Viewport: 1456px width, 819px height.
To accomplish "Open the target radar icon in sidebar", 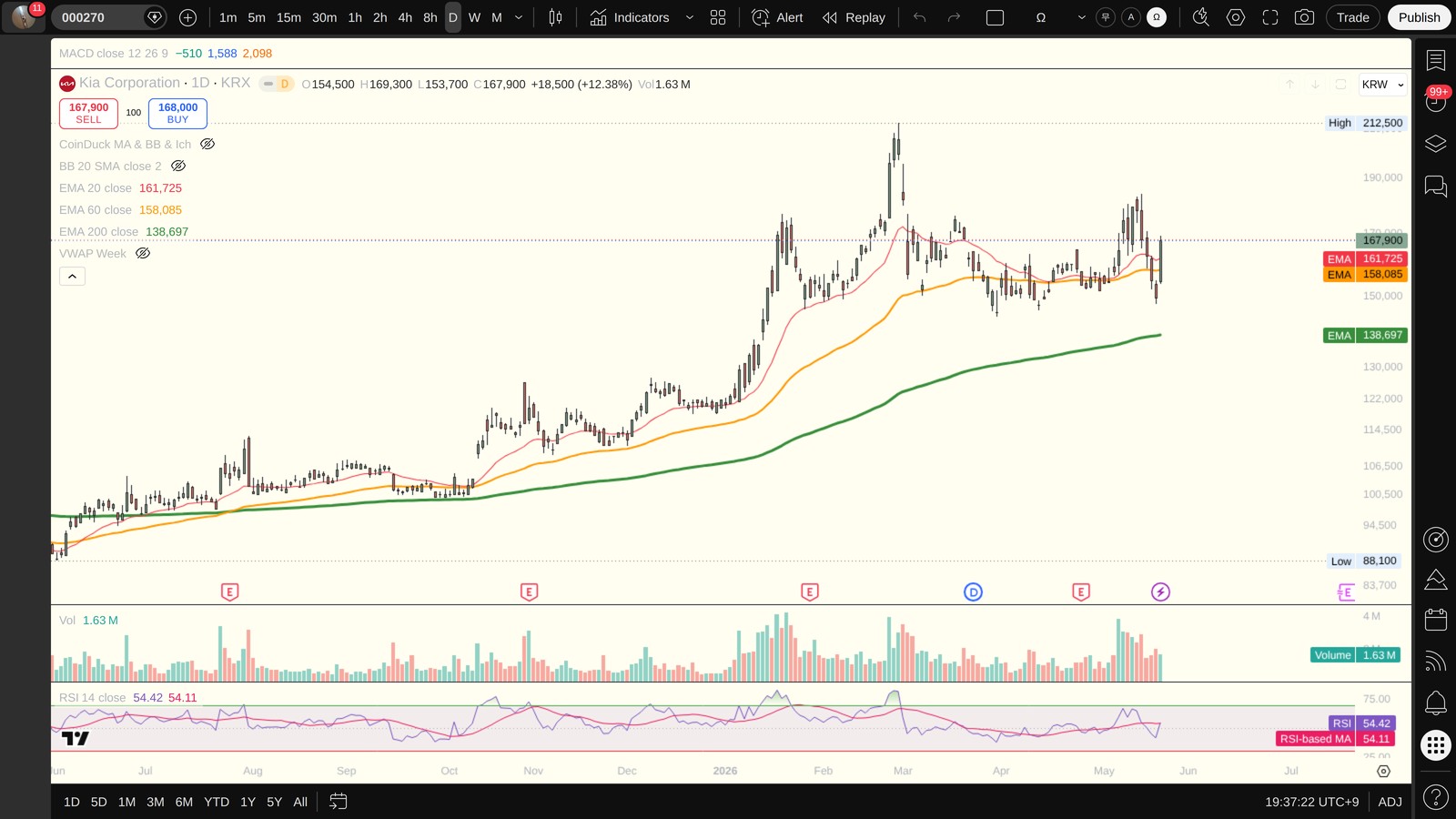I will pyautogui.click(x=1436, y=540).
